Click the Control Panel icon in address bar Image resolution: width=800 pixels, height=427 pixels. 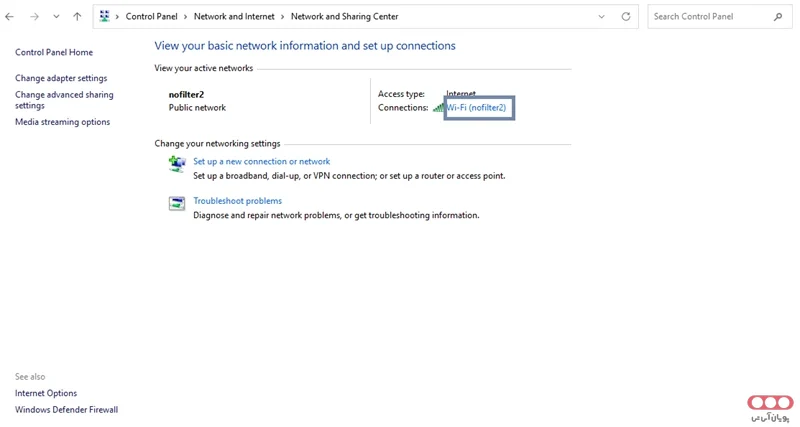(105, 17)
